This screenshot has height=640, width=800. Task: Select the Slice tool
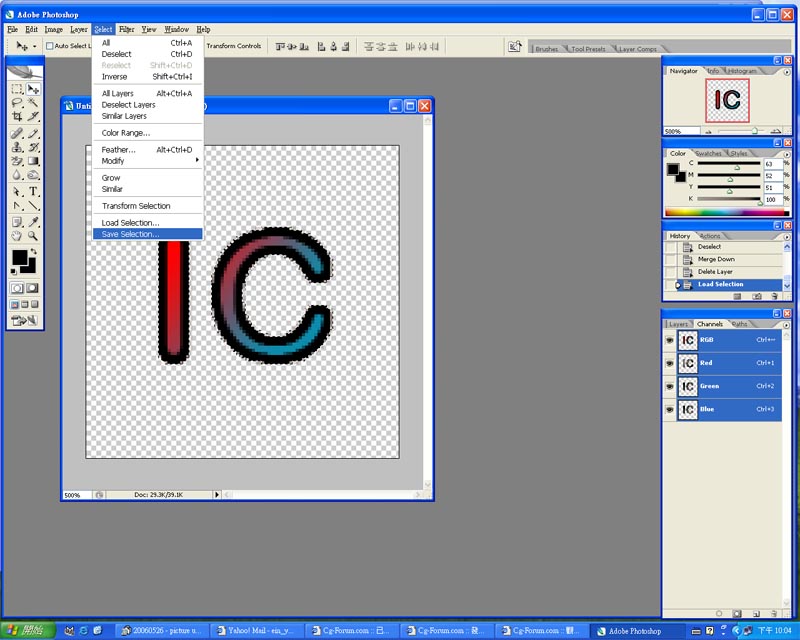[33, 116]
